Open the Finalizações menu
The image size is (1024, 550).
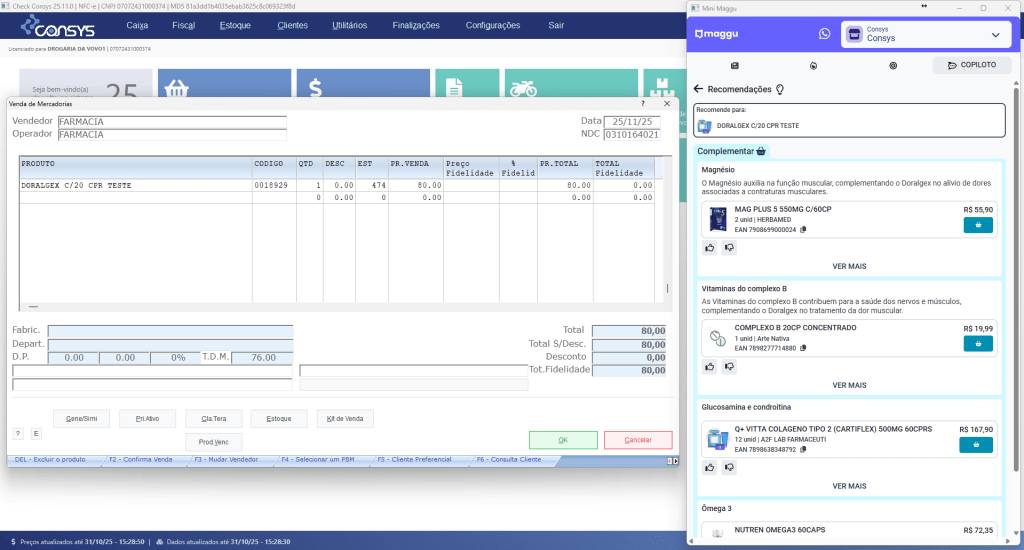click(416, 25)
